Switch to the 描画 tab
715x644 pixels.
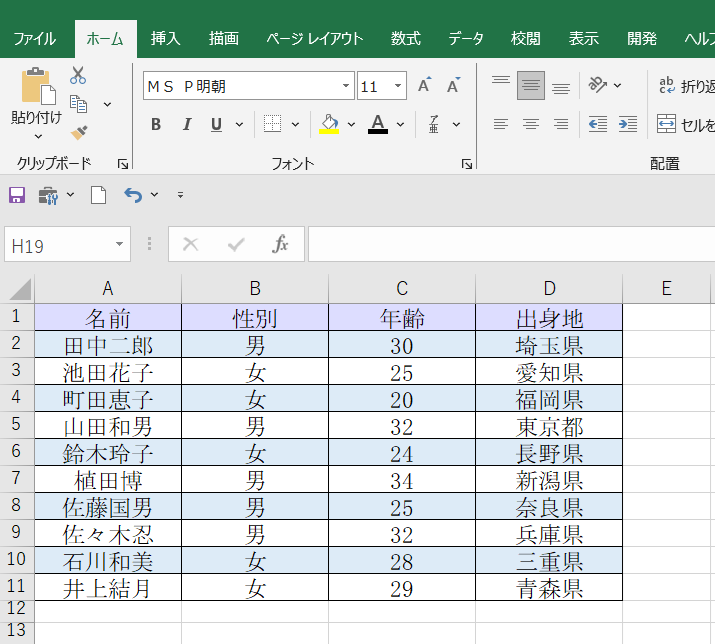223,39
